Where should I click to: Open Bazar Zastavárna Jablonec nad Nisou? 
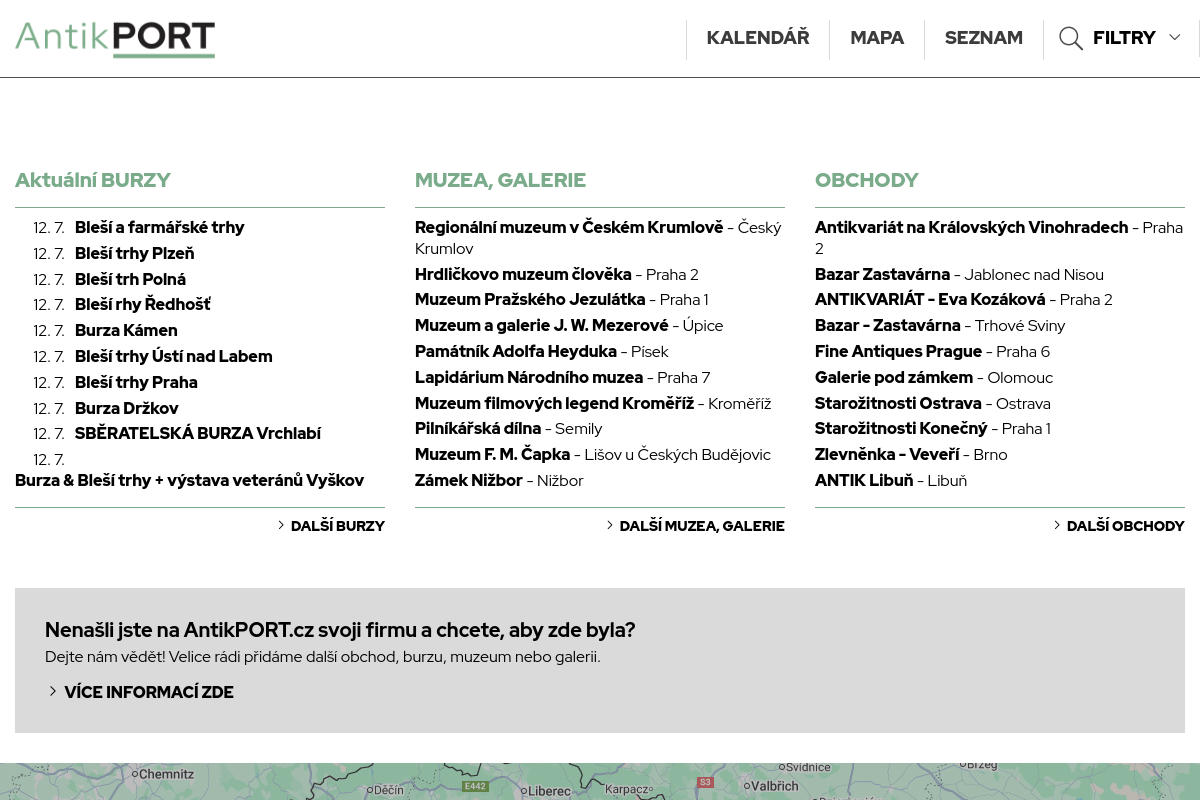pos(882,275)
